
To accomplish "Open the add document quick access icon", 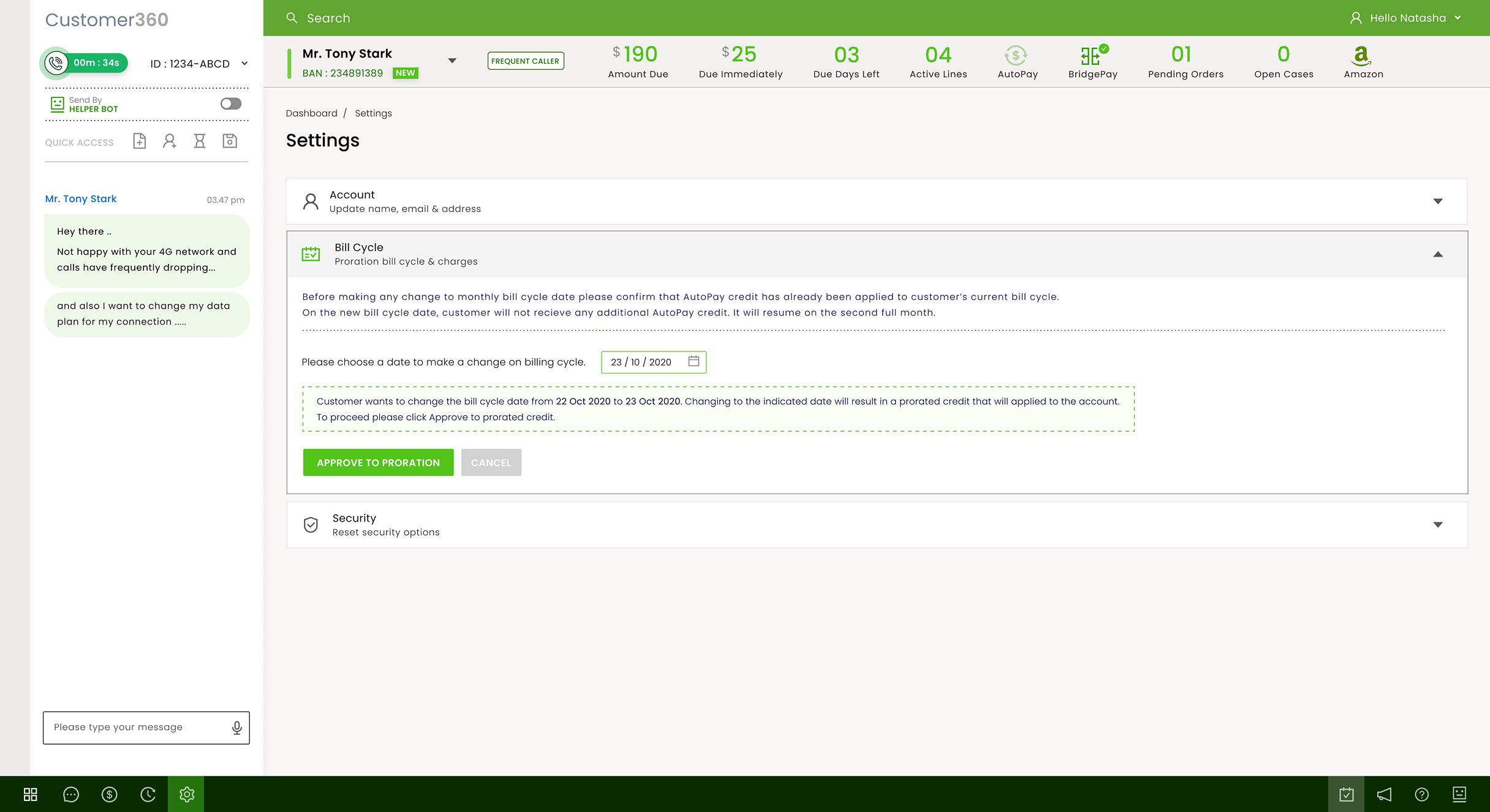I will tap(140, 141).
